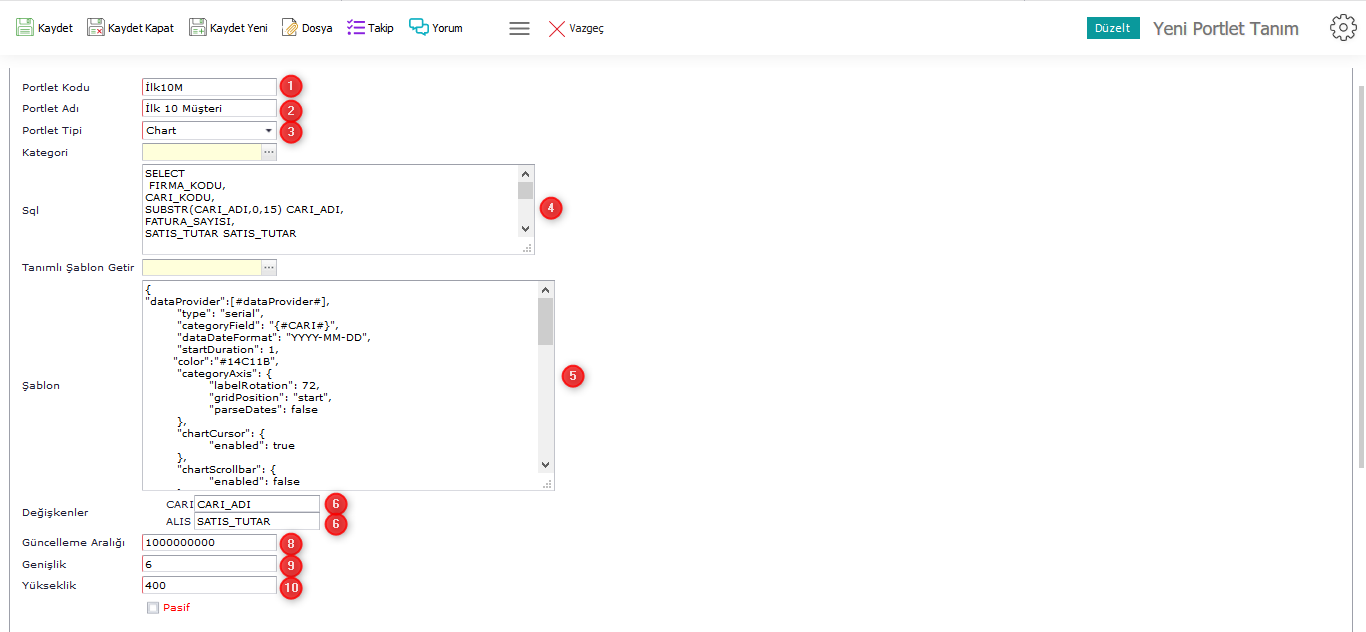Click the Kaydet save icon

point(25,28)
